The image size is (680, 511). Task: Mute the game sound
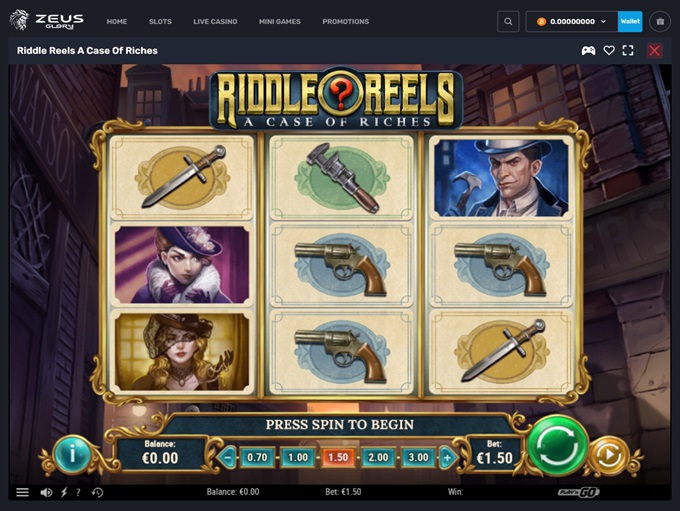(x=46, y=492)
